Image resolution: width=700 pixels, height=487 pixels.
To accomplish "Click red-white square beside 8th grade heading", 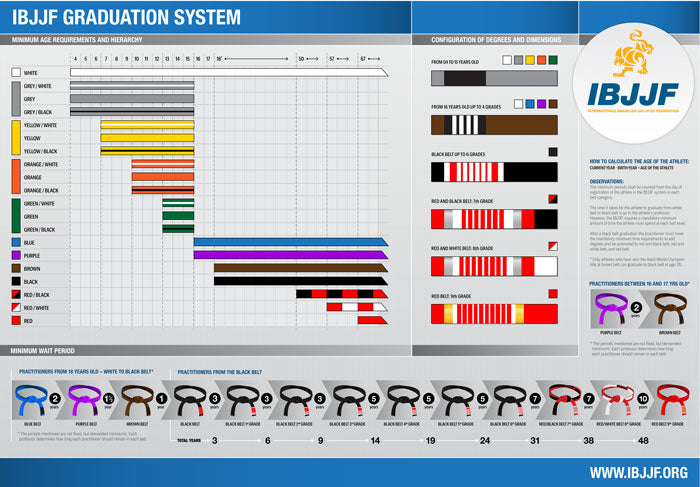I will [x=553, y=246].
